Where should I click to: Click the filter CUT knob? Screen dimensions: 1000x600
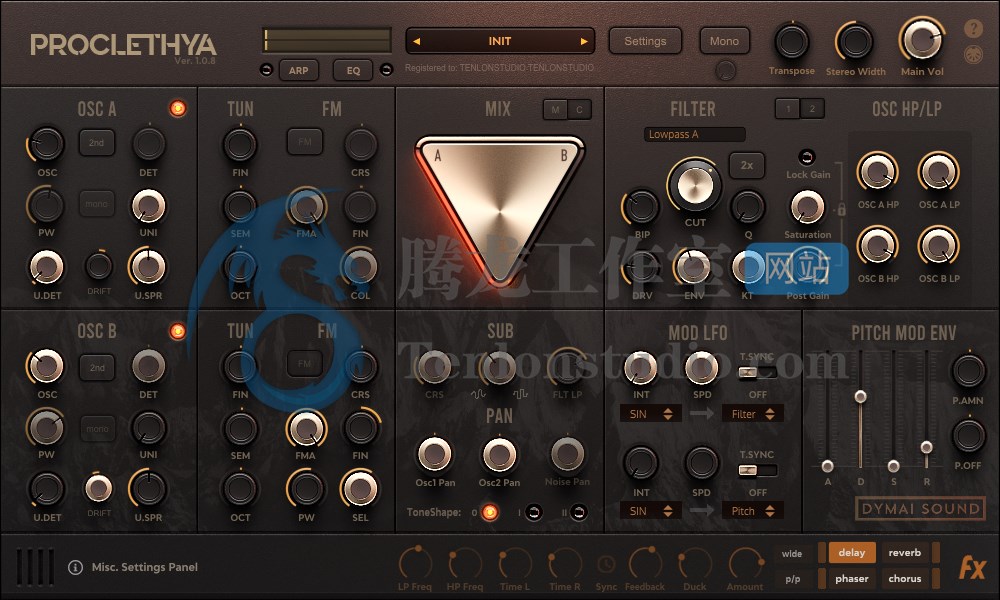tap(695, 186)
